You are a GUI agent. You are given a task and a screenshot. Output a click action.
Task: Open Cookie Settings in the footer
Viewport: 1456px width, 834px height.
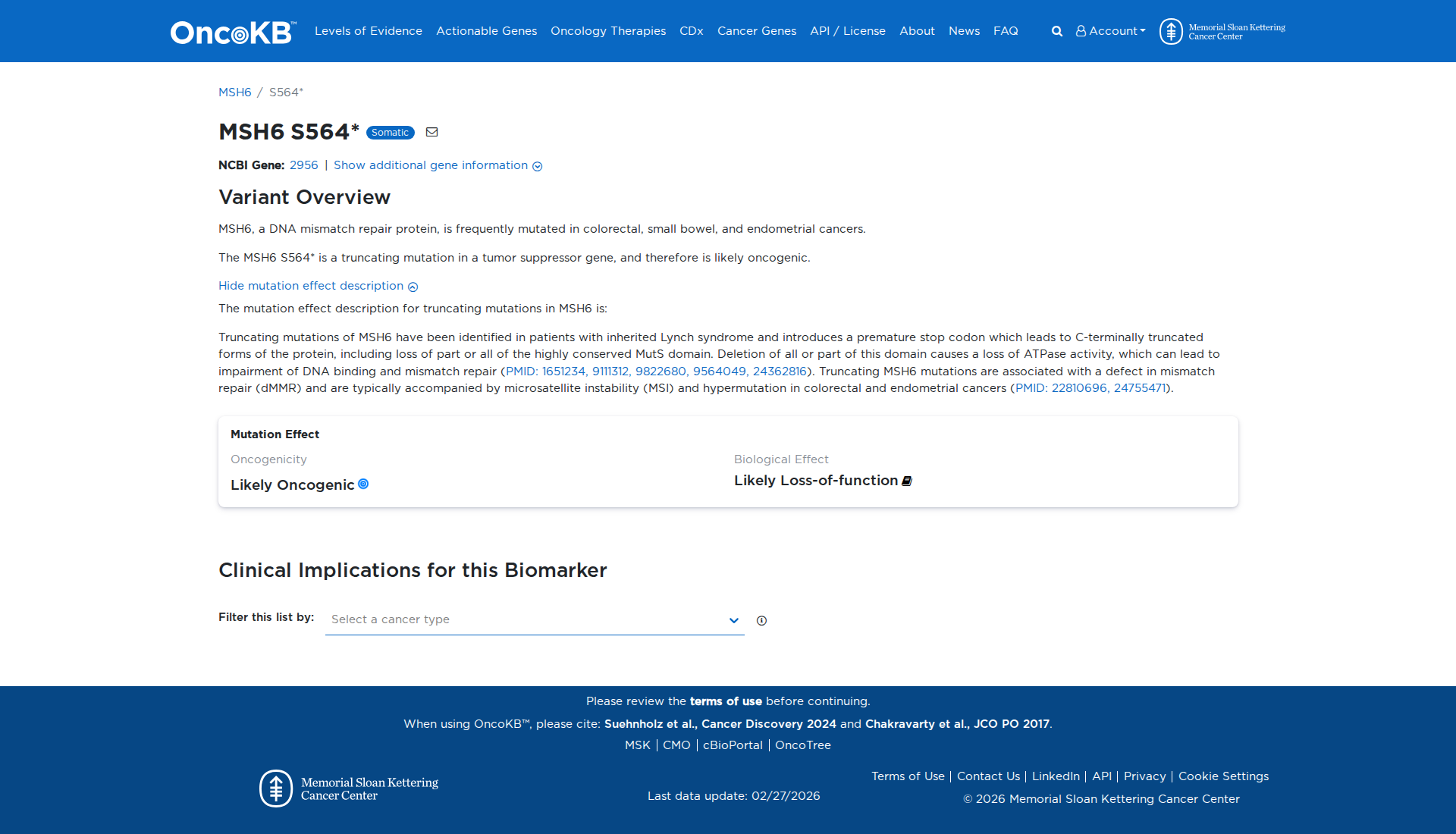pos(1222,776)
